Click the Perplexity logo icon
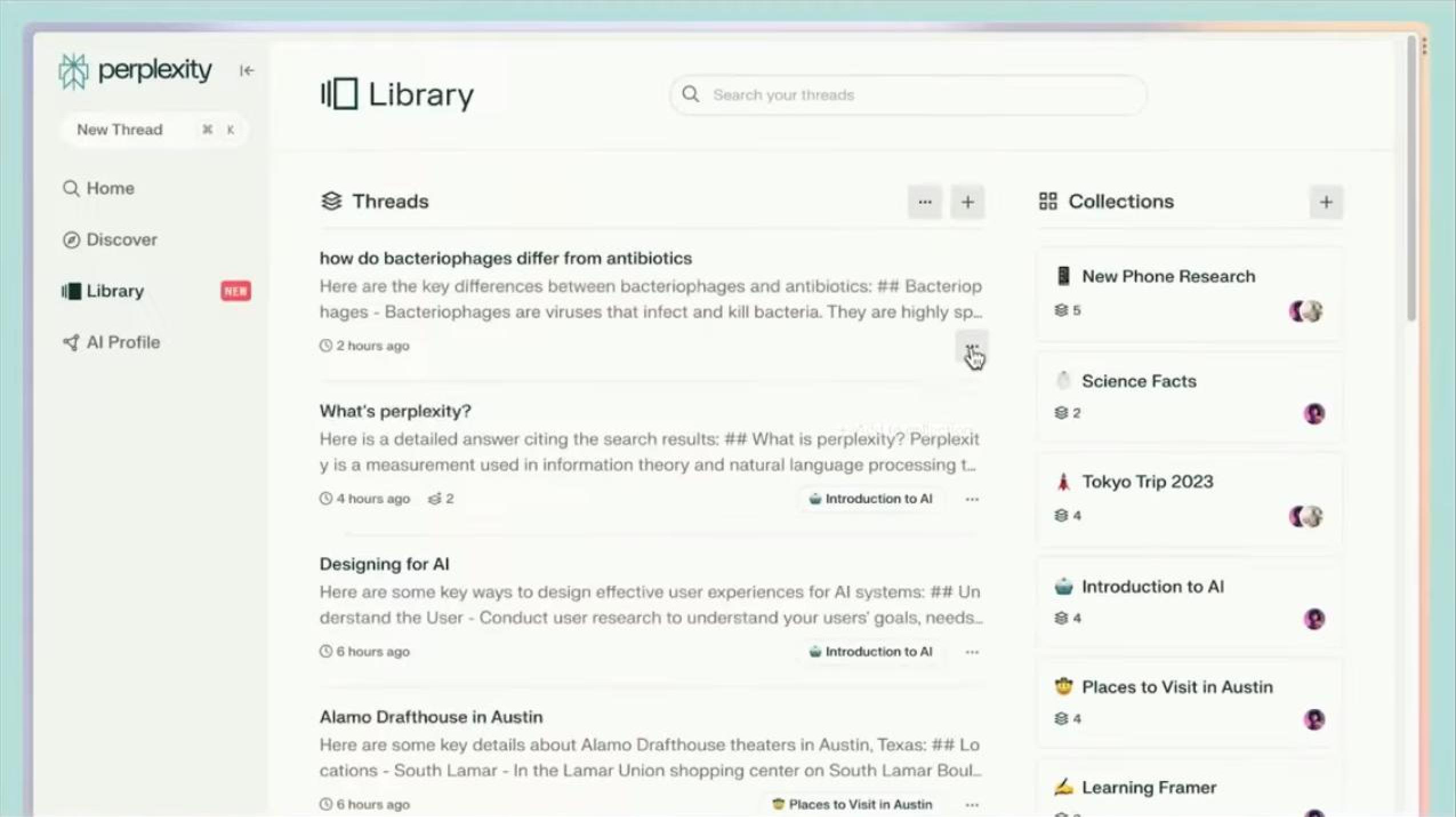Screen dimensions: 1456x817 73,71
